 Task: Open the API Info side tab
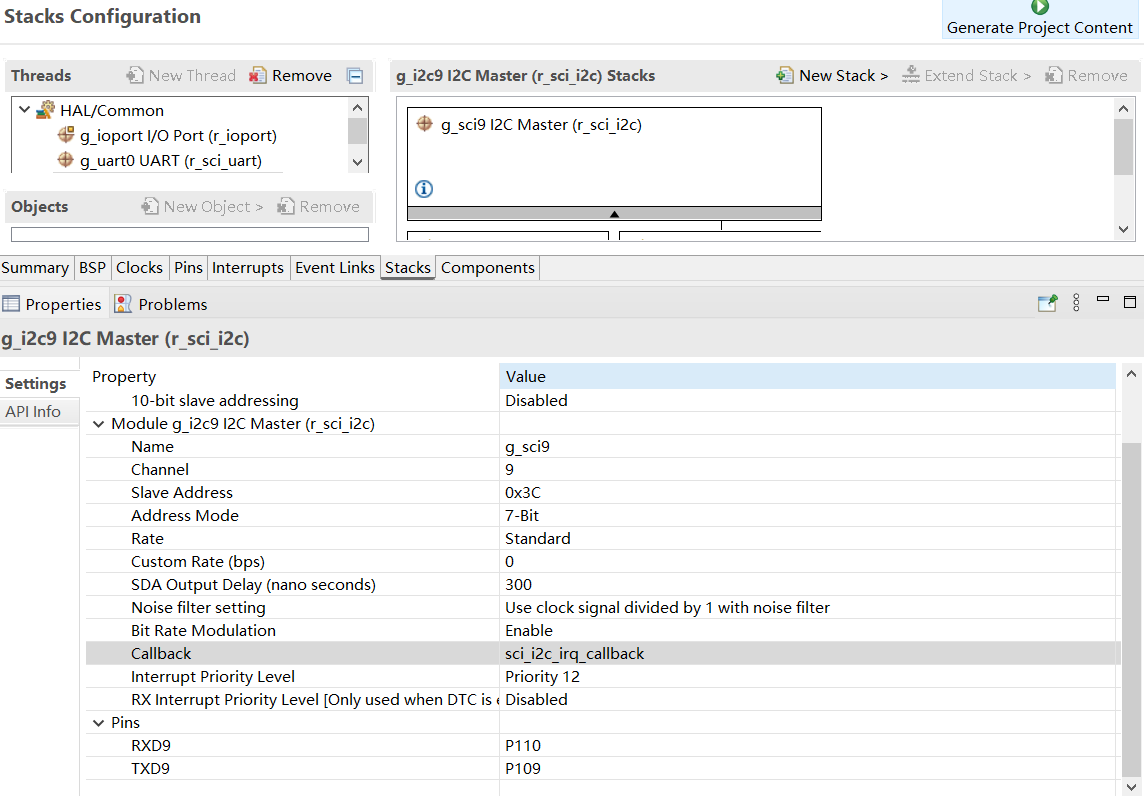coord(33,411)
